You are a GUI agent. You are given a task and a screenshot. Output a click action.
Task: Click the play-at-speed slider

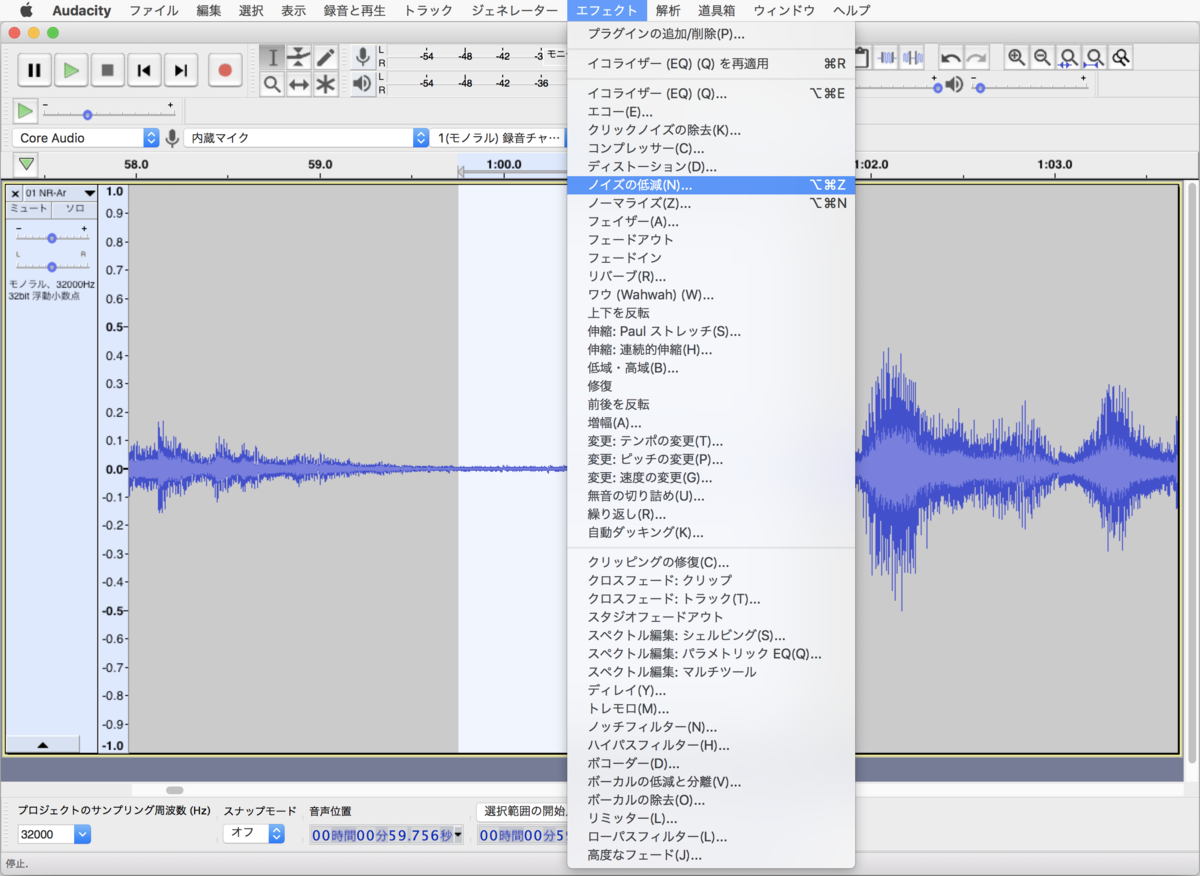point(109,113)
